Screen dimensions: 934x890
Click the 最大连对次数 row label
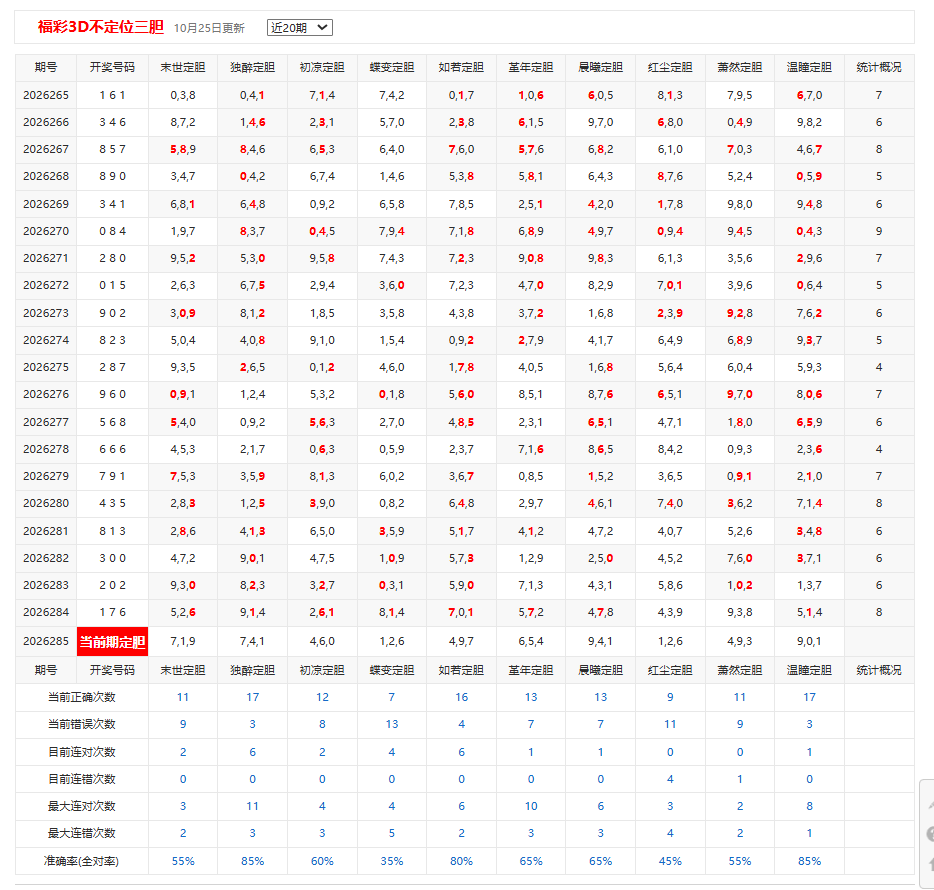tap(82, 806)
